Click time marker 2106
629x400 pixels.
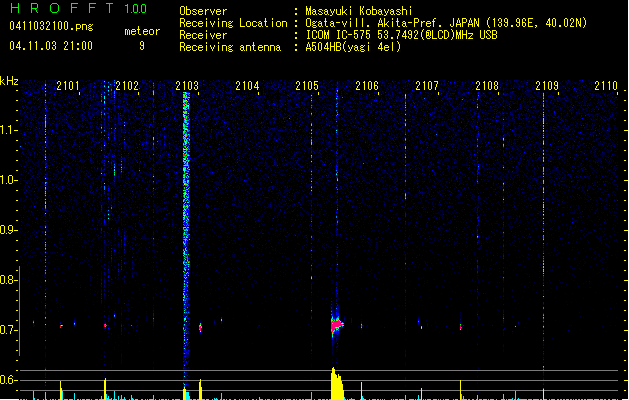pyautogui.click(x=367, y=85)
